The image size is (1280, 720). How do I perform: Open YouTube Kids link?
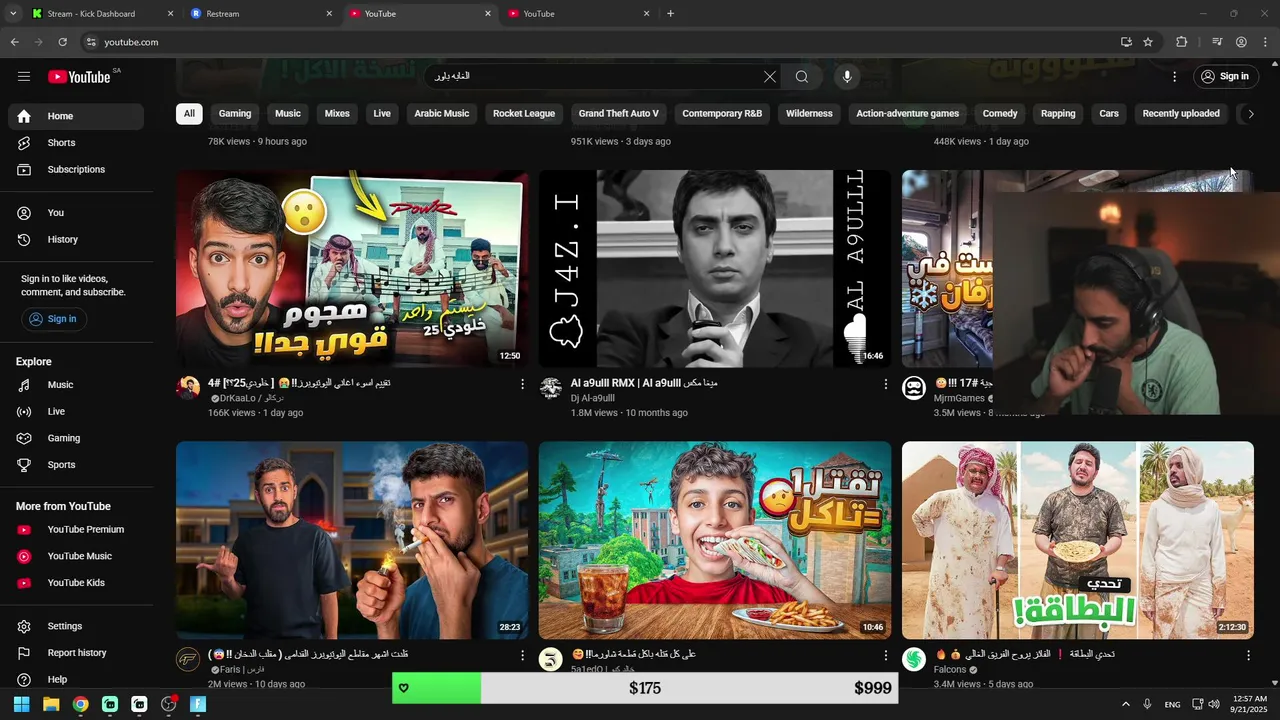coord(76,583)
